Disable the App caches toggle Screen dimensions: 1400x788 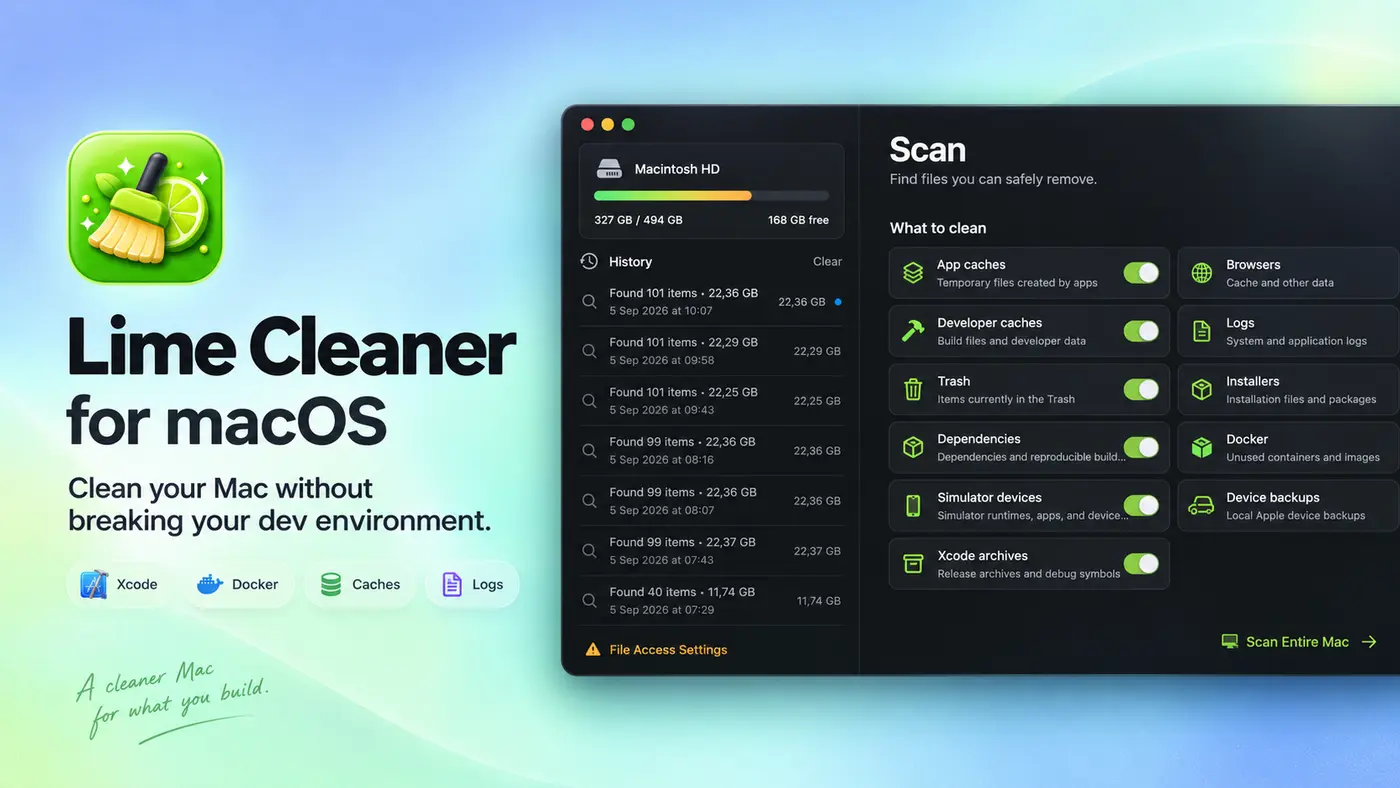(1141, 273)
